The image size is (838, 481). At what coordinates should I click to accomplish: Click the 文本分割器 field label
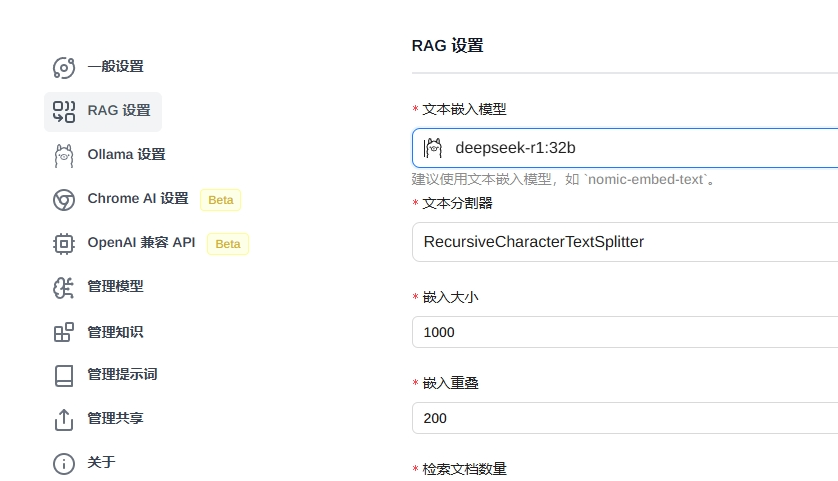click(x=457, y=203)
